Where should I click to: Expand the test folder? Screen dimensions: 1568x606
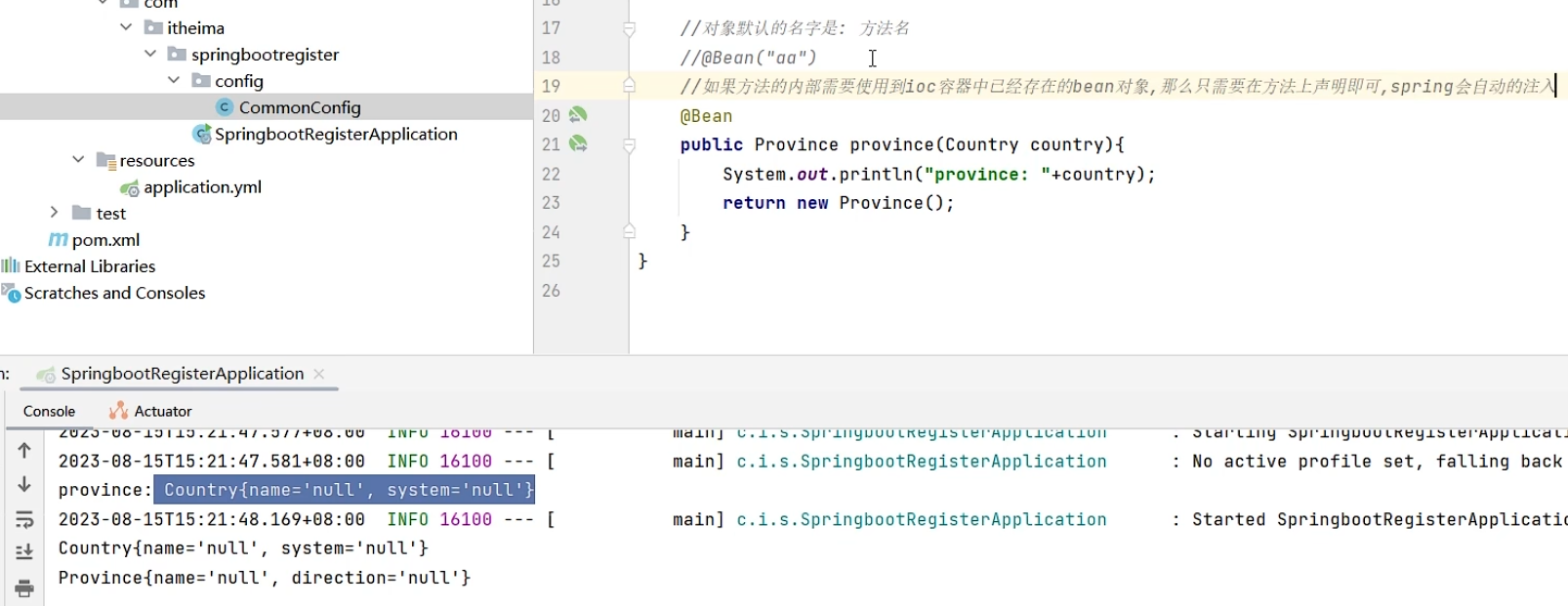(55, 213)
